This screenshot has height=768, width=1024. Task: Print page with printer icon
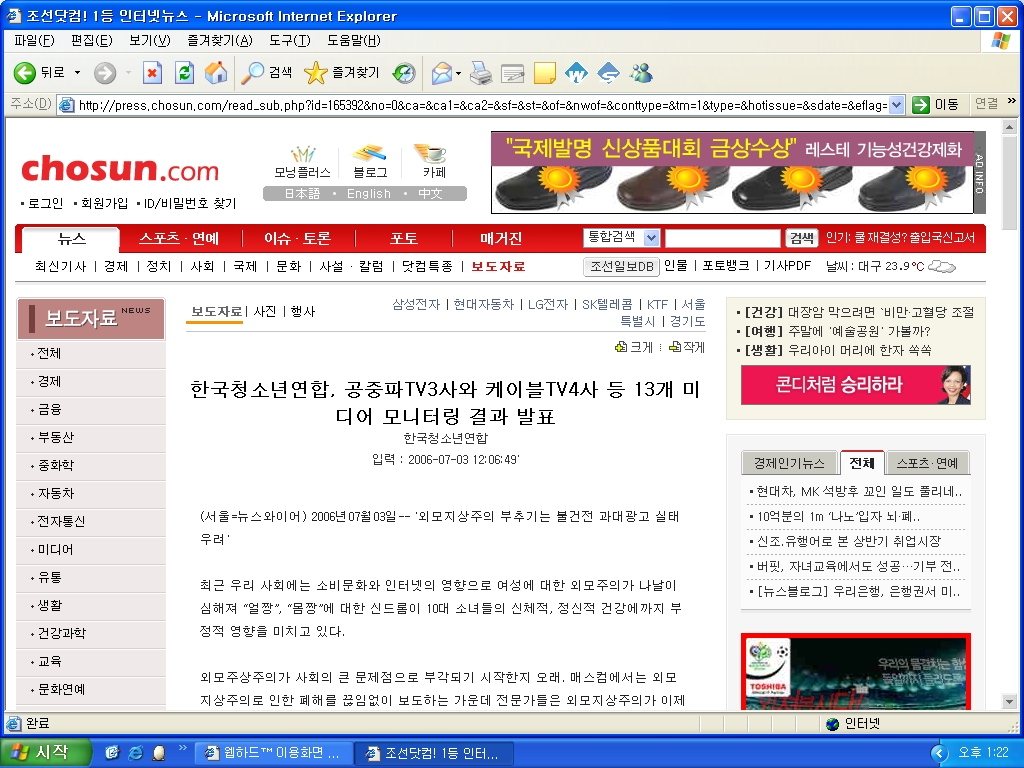[x=481, y=72]
